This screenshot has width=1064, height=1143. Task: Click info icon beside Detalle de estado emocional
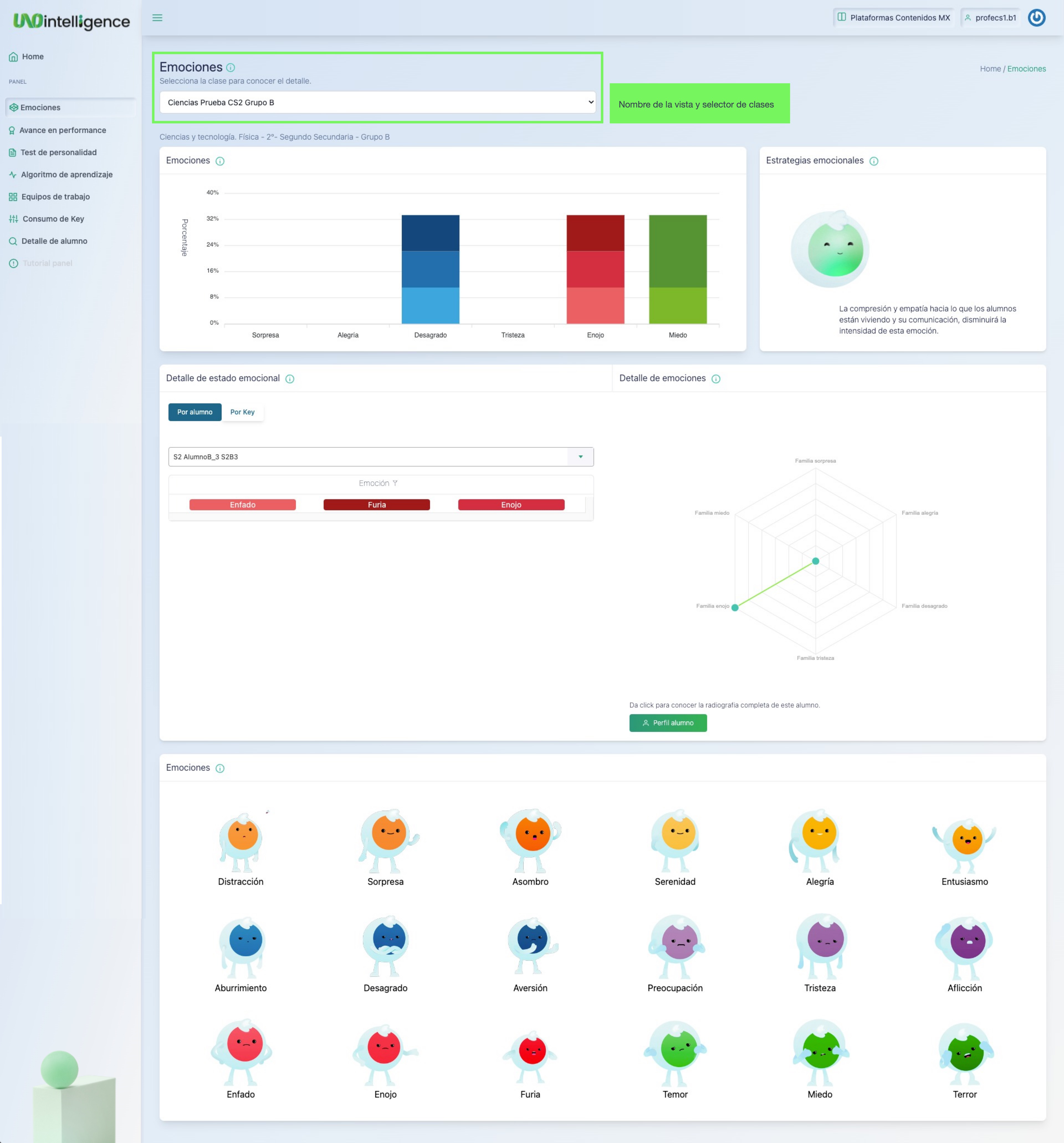tap(290, 379)
